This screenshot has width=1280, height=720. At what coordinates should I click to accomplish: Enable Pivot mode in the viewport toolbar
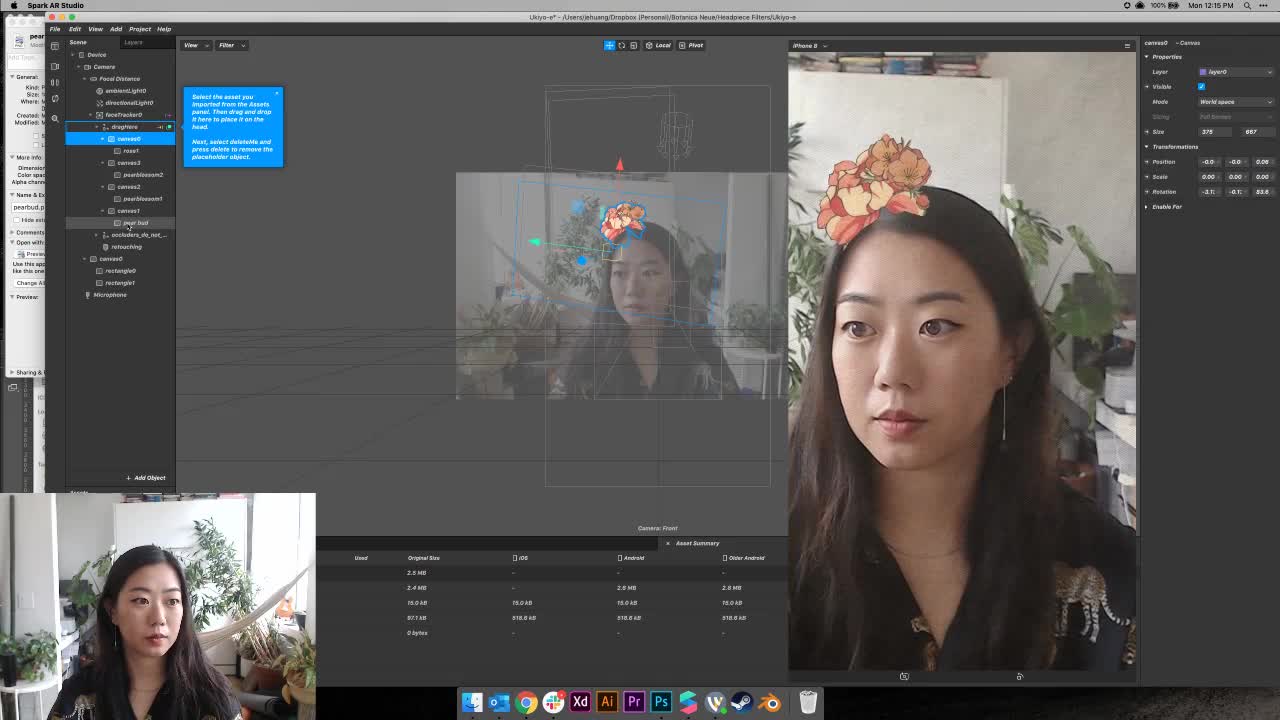coord(692,45)
